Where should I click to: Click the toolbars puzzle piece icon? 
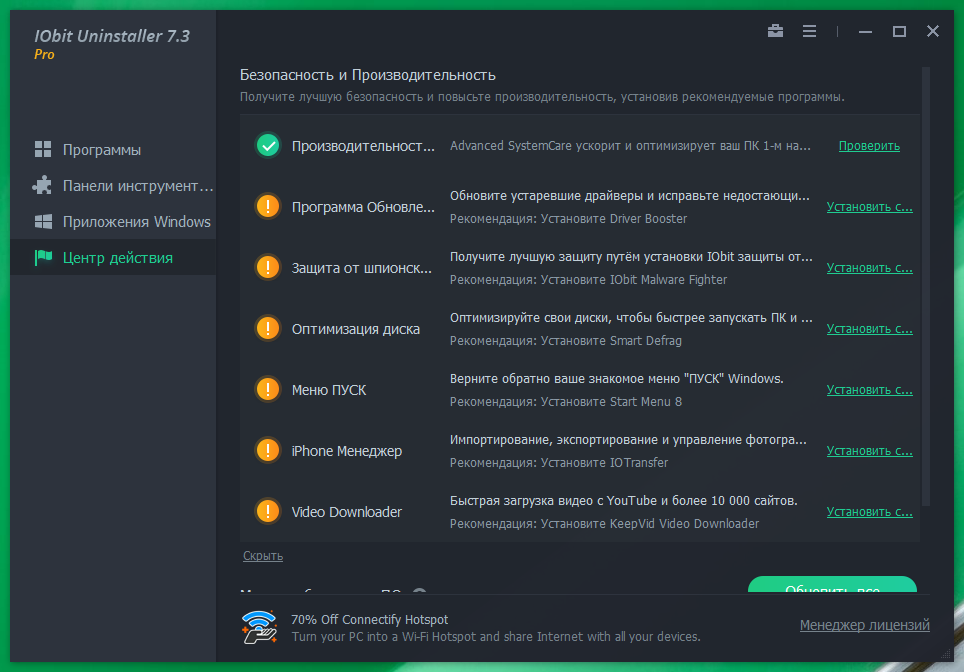pos(42,185)
